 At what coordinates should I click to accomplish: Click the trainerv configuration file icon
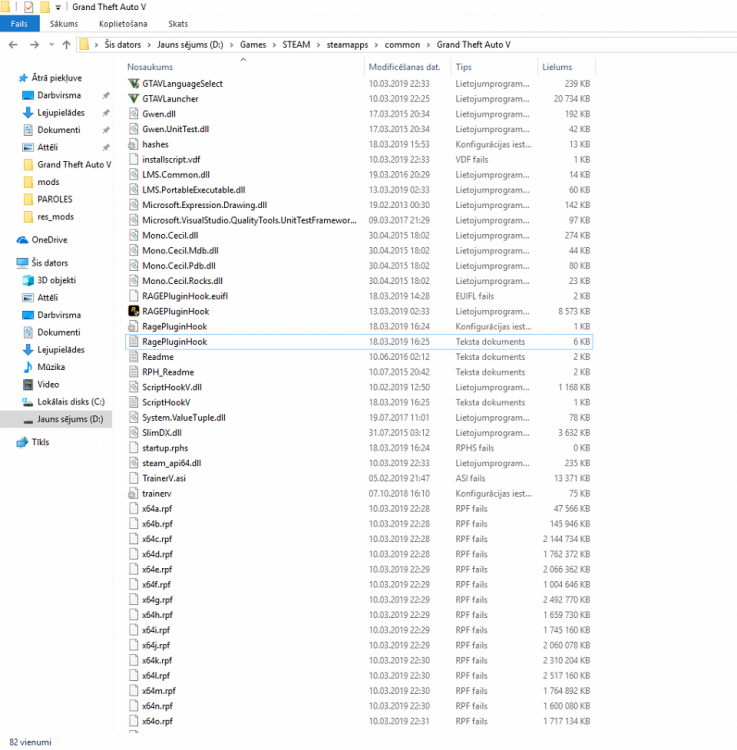click(x=133, y=494)
